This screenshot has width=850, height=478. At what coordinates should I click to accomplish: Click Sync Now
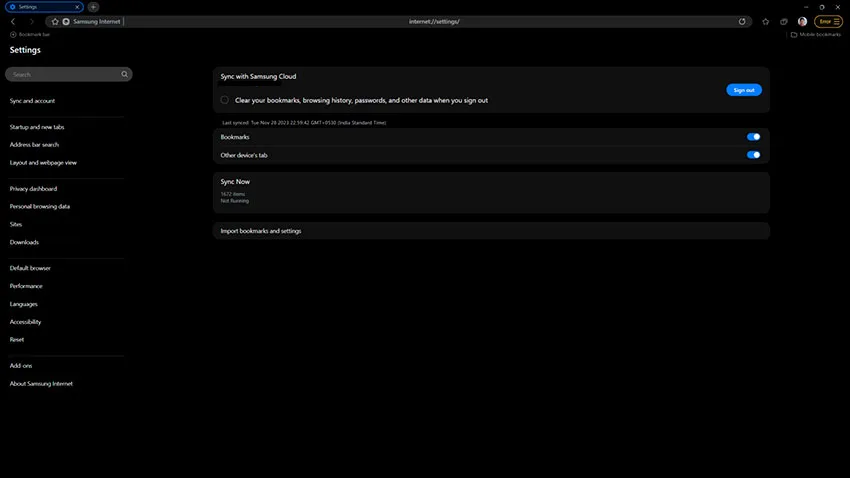235,182
